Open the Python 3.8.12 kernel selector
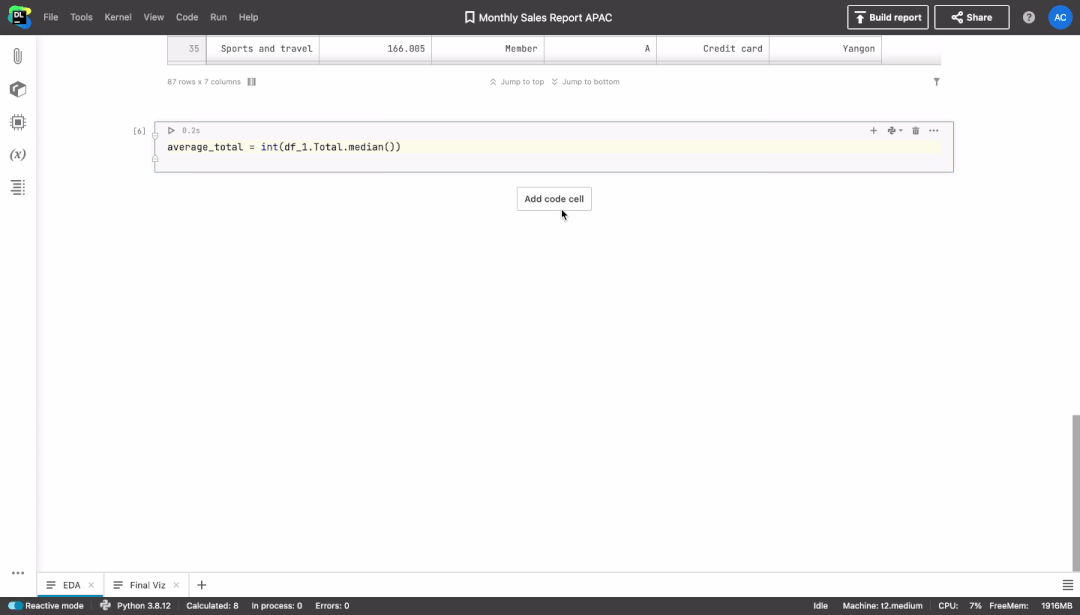1080x615 pixels. 136,606
